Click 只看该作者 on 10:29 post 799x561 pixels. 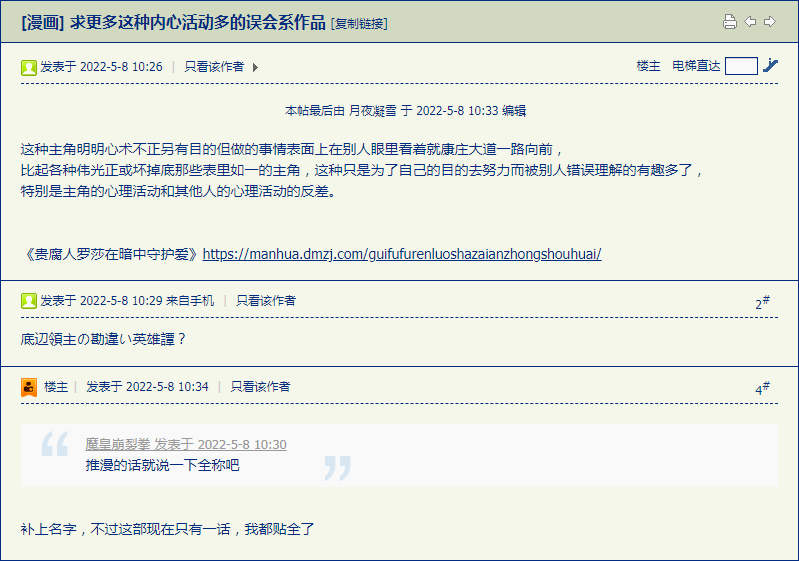coord(265,301)
